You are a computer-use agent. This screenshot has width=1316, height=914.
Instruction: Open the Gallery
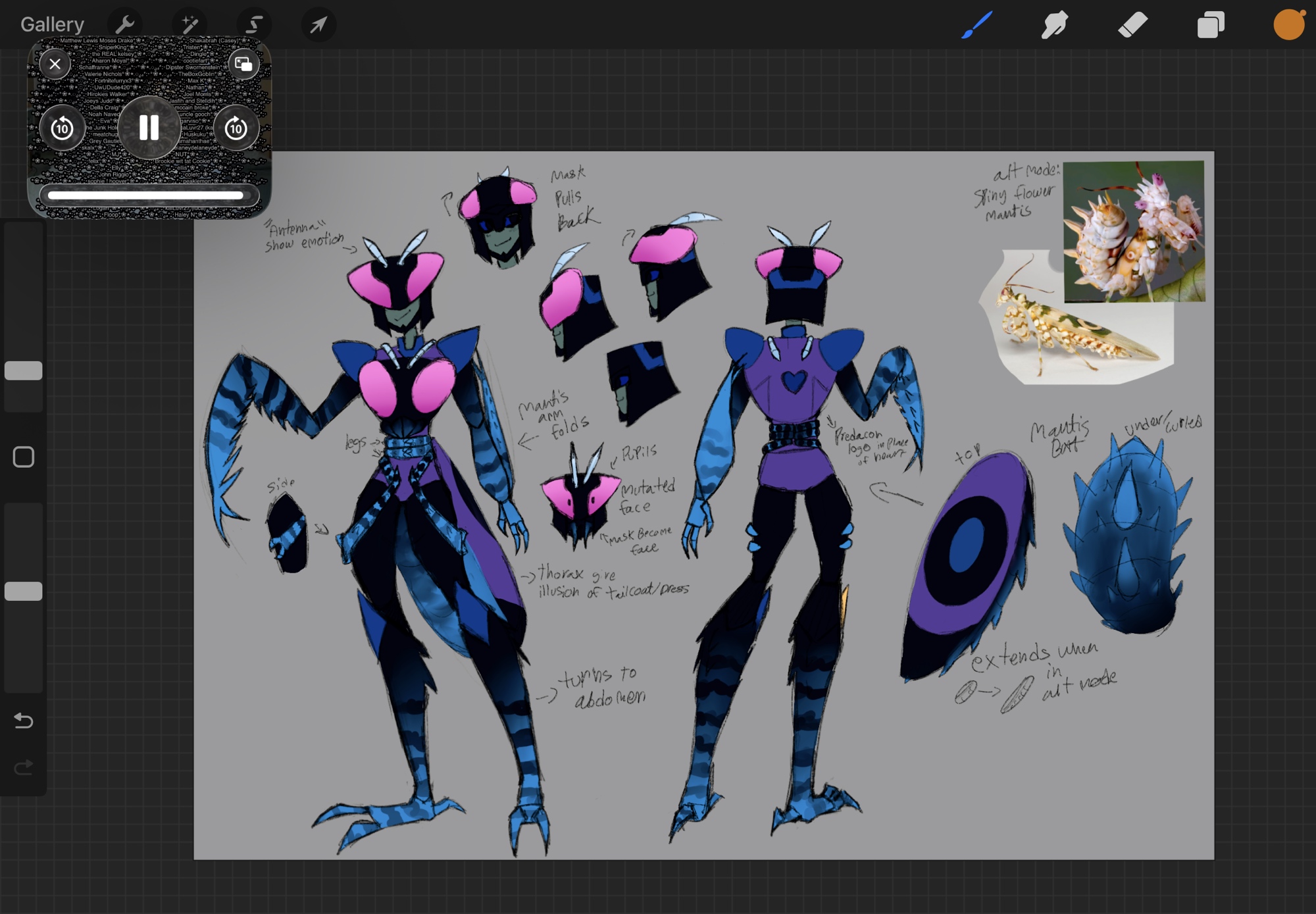coord(52,24)
